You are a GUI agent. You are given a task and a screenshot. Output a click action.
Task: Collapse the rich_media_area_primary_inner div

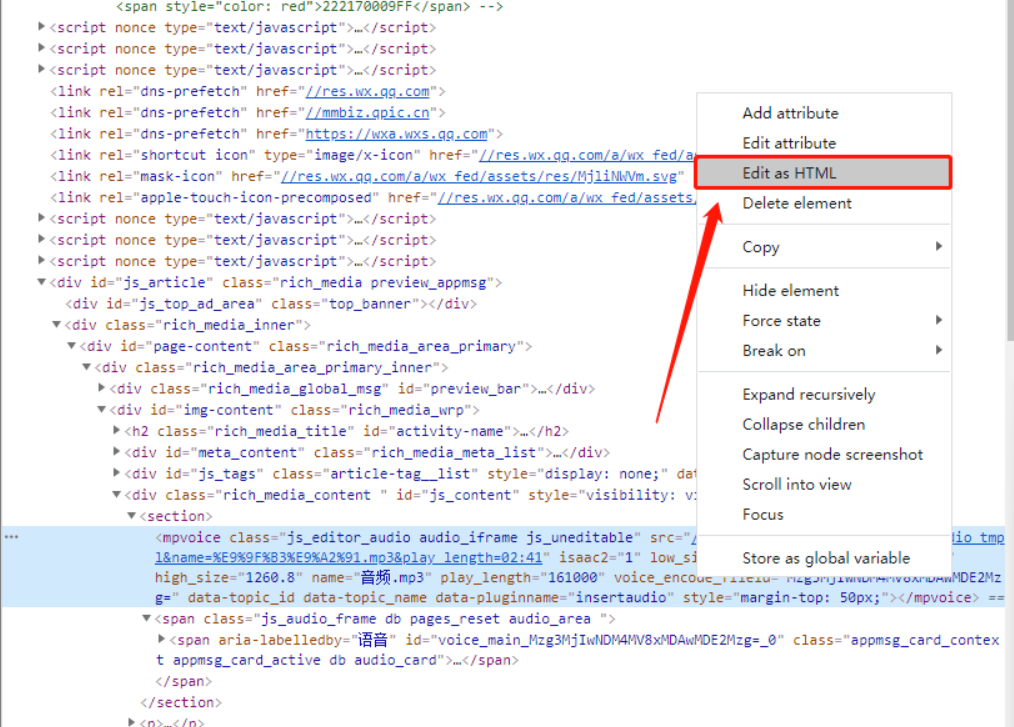pyautogui.click(x=87, y=367)
